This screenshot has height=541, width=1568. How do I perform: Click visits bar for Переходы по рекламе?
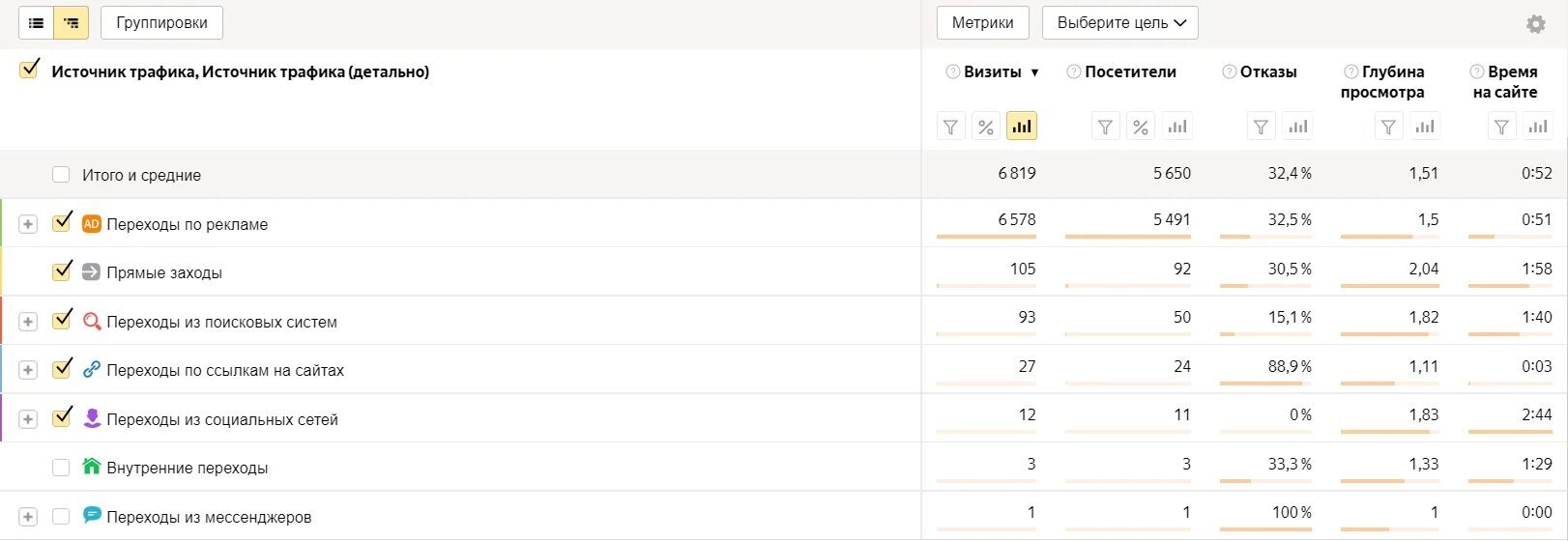click(x=986, y=237)
